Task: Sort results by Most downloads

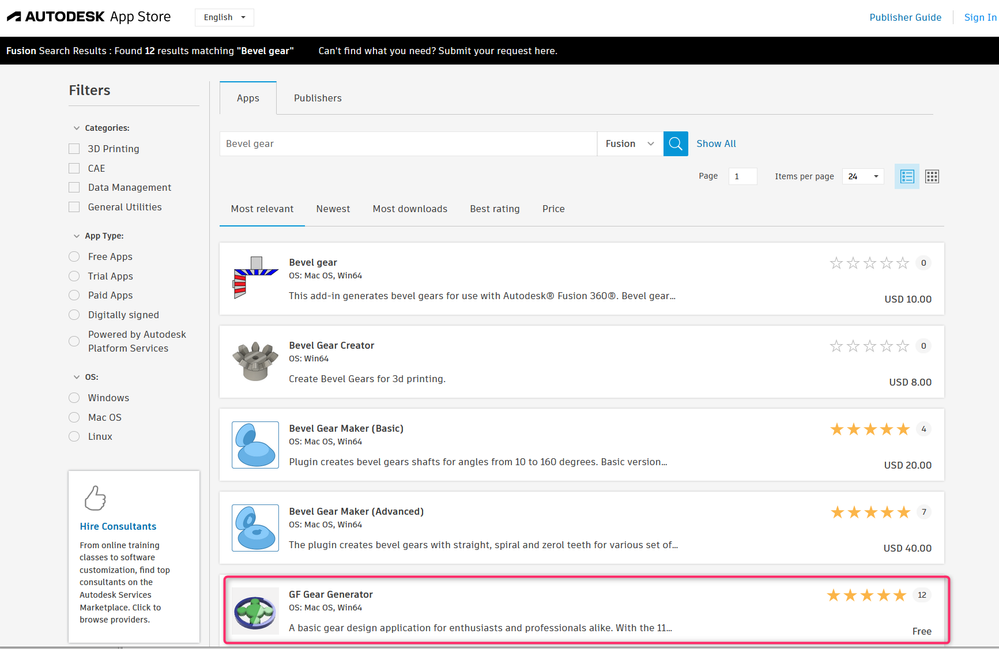Action: tap(410, 209)
